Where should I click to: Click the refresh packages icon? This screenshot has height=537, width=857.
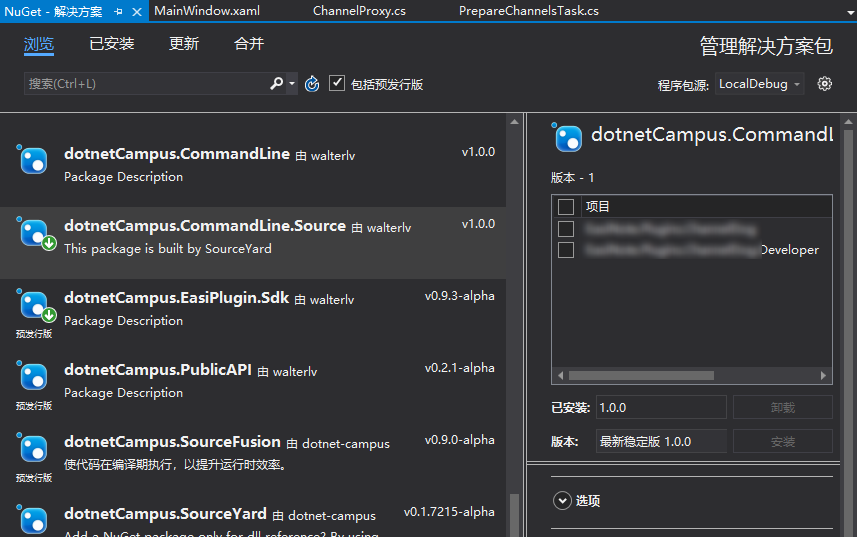point(312,84)
